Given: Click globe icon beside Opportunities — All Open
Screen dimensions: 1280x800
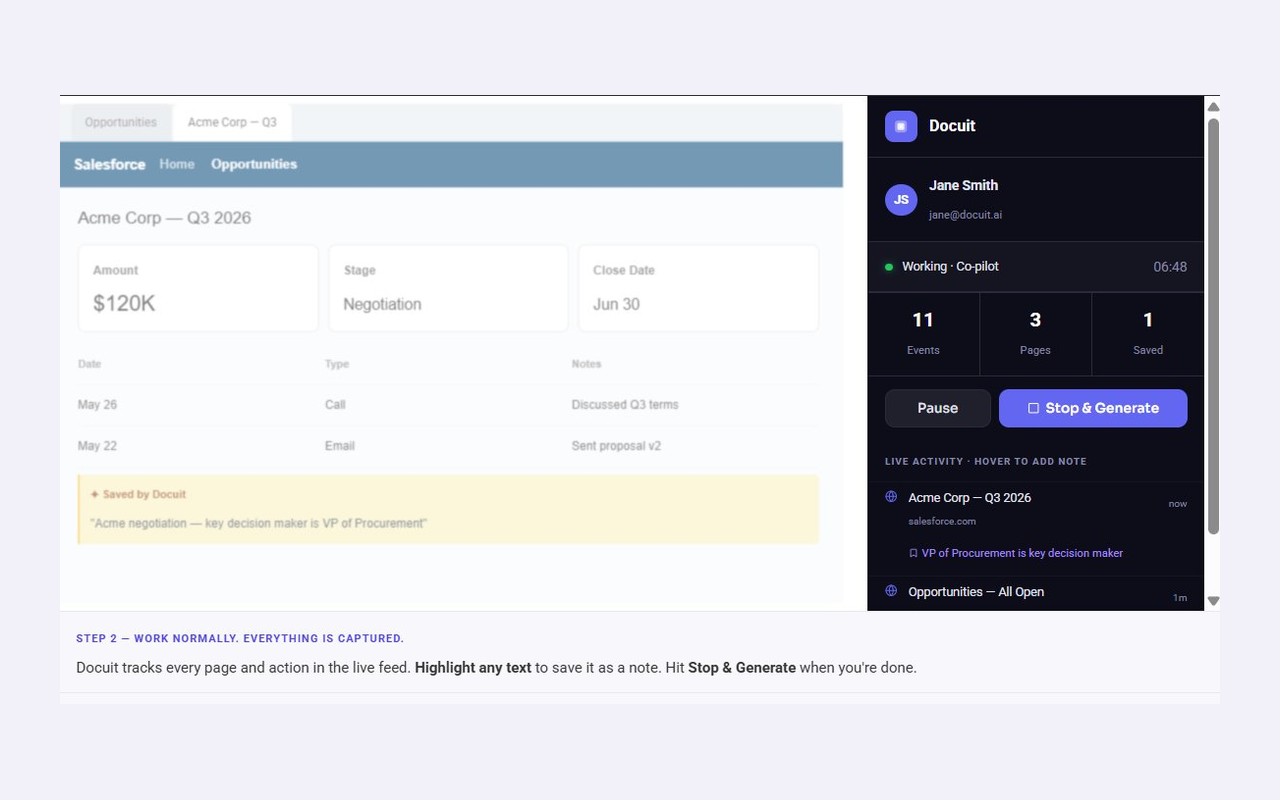Looking at the screenshot, I should pos(891,591).
